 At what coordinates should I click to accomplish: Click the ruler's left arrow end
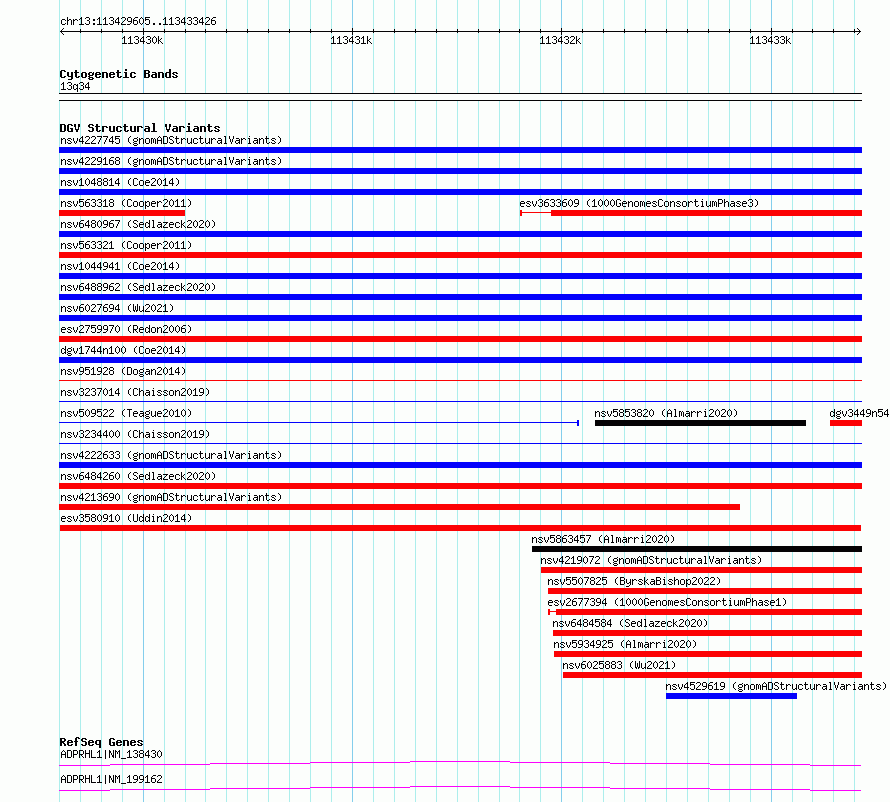click(x=62, y=31)
